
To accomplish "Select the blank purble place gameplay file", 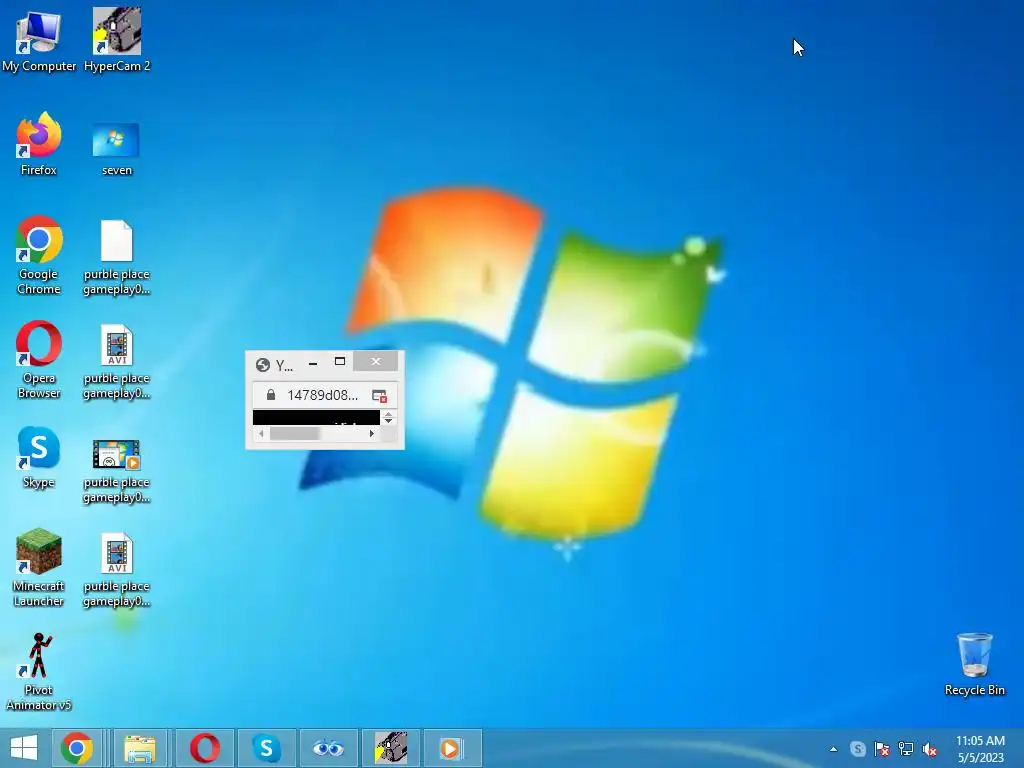I will (x=116, y=257).
